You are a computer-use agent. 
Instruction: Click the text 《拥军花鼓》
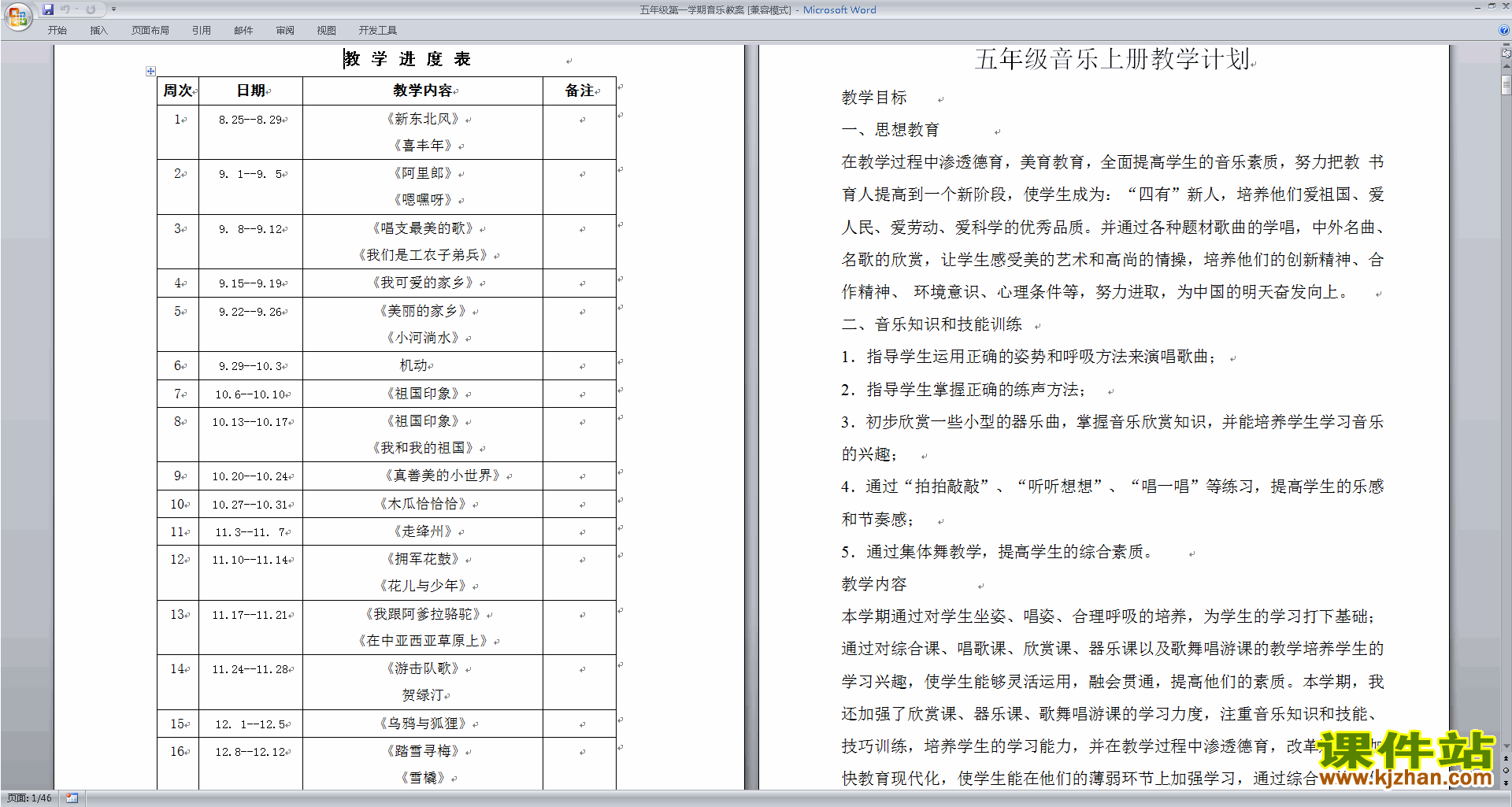423,559
